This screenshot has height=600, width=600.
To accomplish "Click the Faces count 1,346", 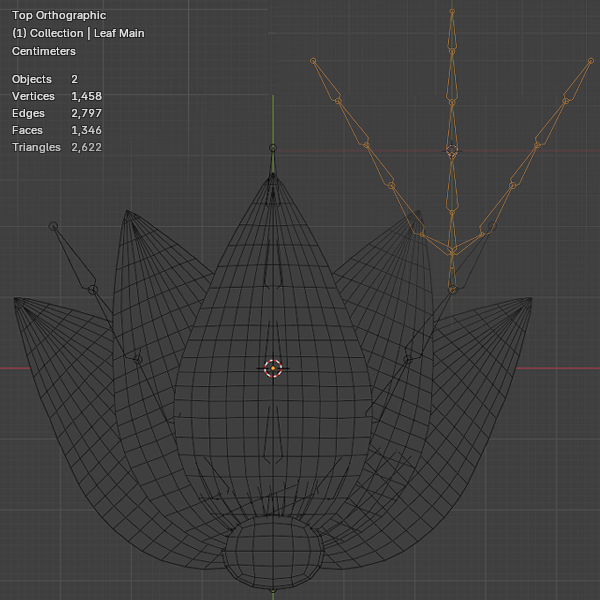I will (86, 130).
